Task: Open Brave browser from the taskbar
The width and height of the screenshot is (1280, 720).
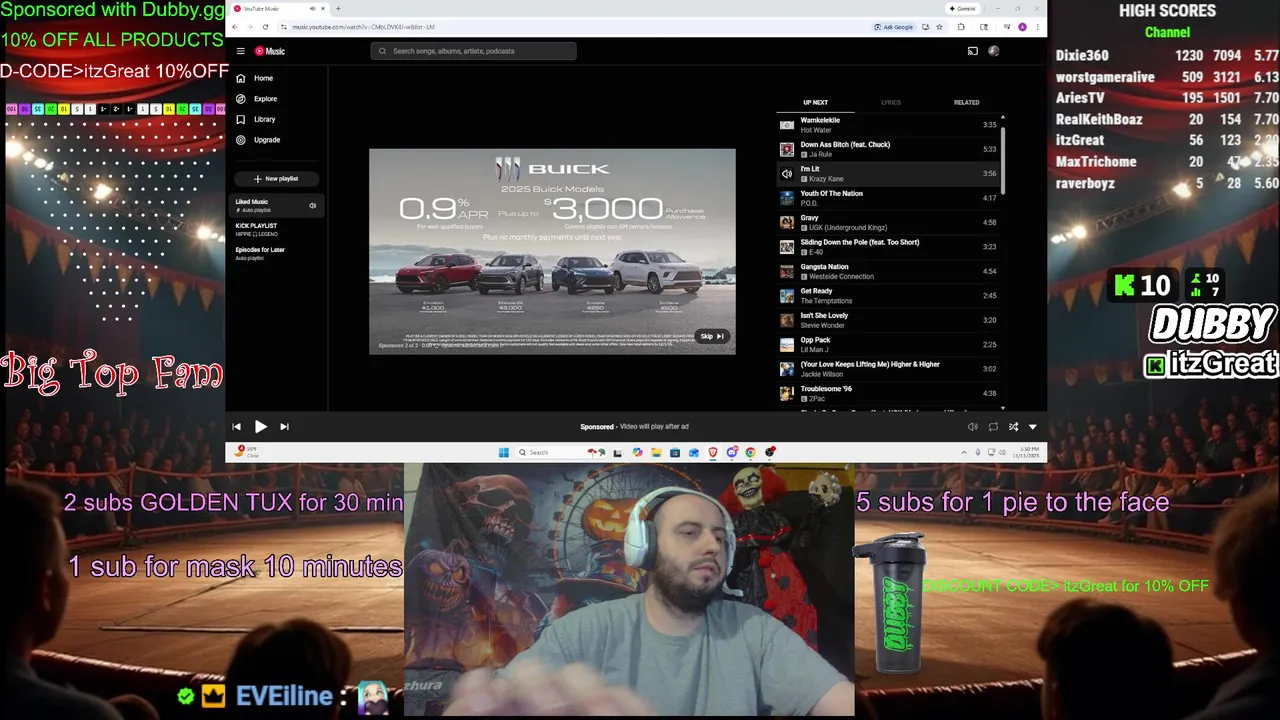Action: coord(713,453)
